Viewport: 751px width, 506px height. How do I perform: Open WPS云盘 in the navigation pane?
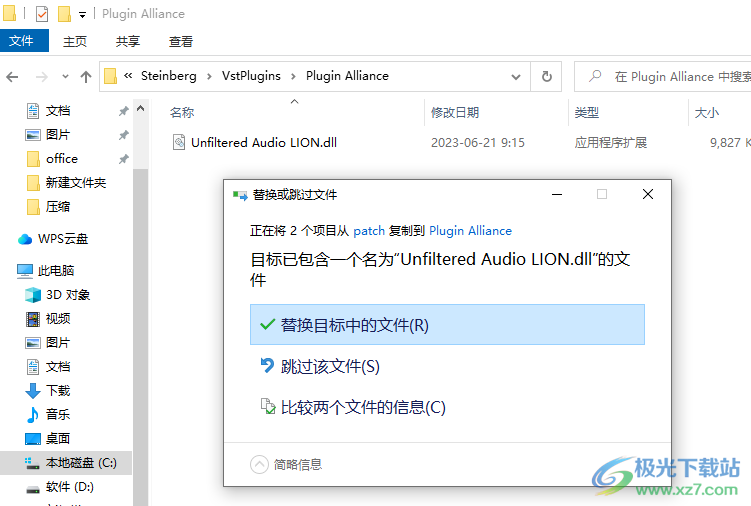coord(63,239)
